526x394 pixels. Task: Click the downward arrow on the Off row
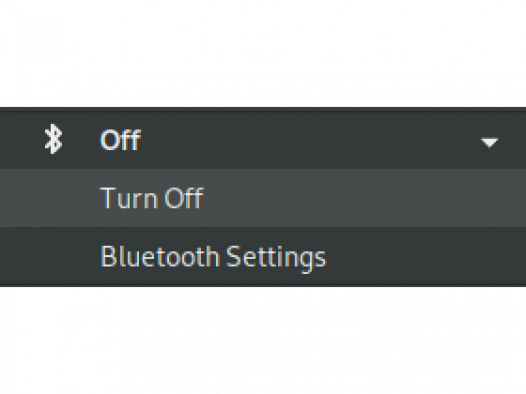click(489, 143)
